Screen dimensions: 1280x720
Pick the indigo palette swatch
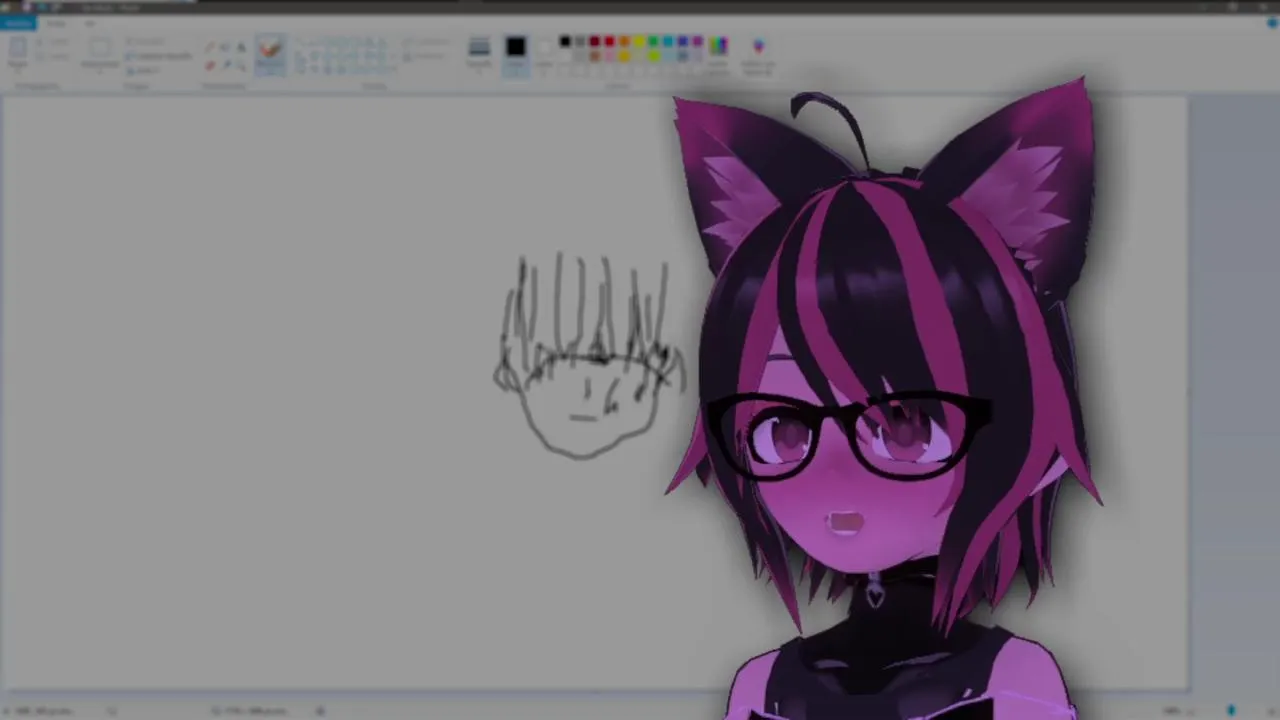(x=682, y=41)
